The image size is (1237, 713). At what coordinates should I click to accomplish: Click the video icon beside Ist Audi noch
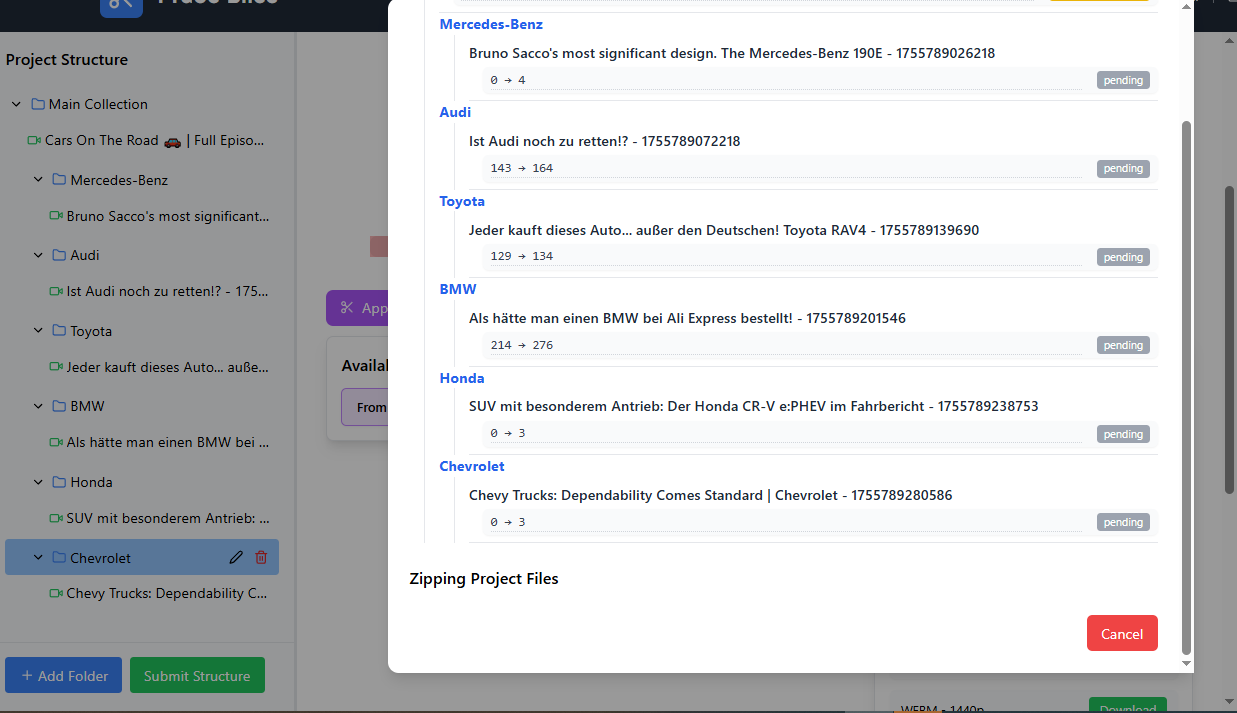tap(56, 291)
